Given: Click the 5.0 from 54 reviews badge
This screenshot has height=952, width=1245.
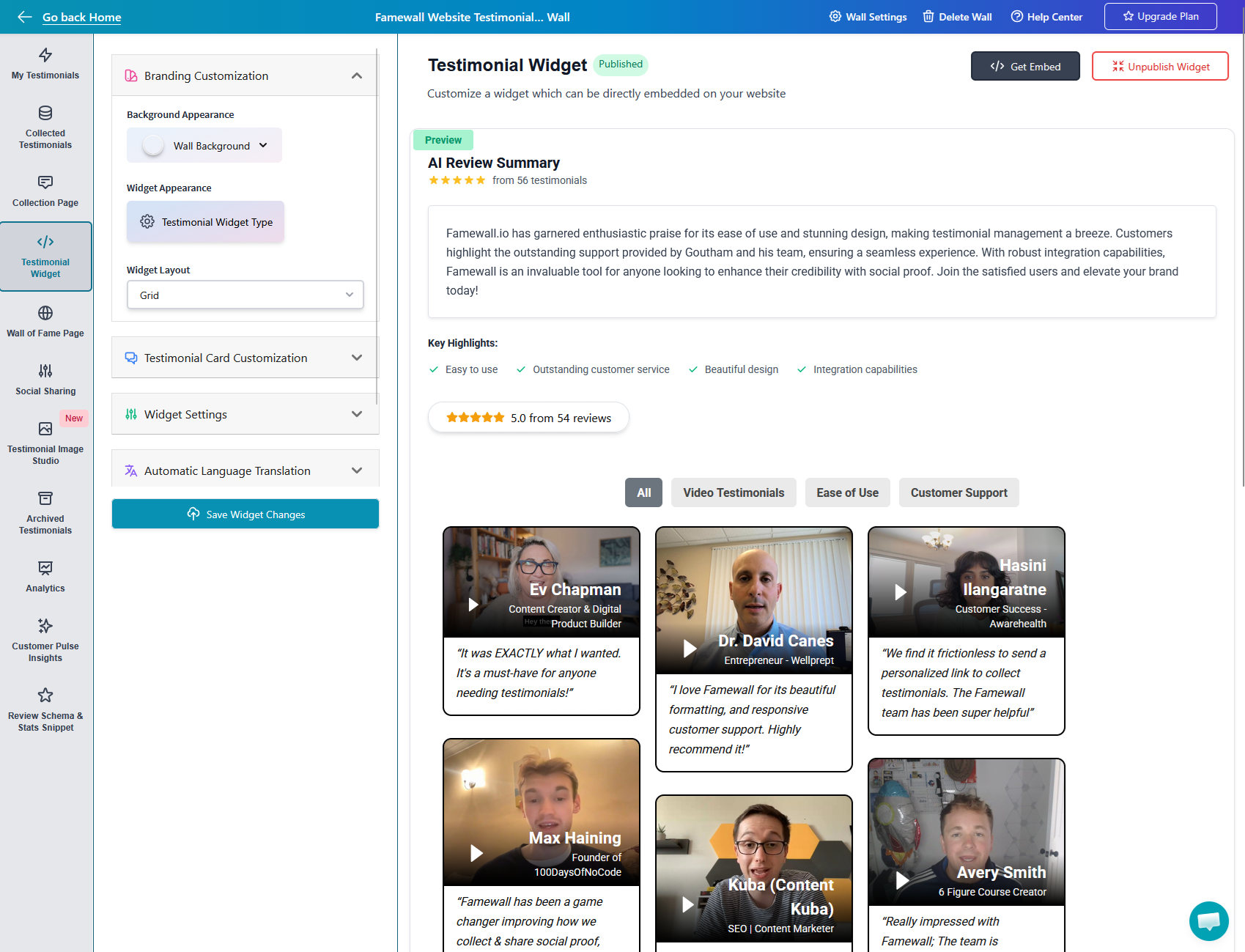Looking at the screenshot, I should [x=528, y=417].
